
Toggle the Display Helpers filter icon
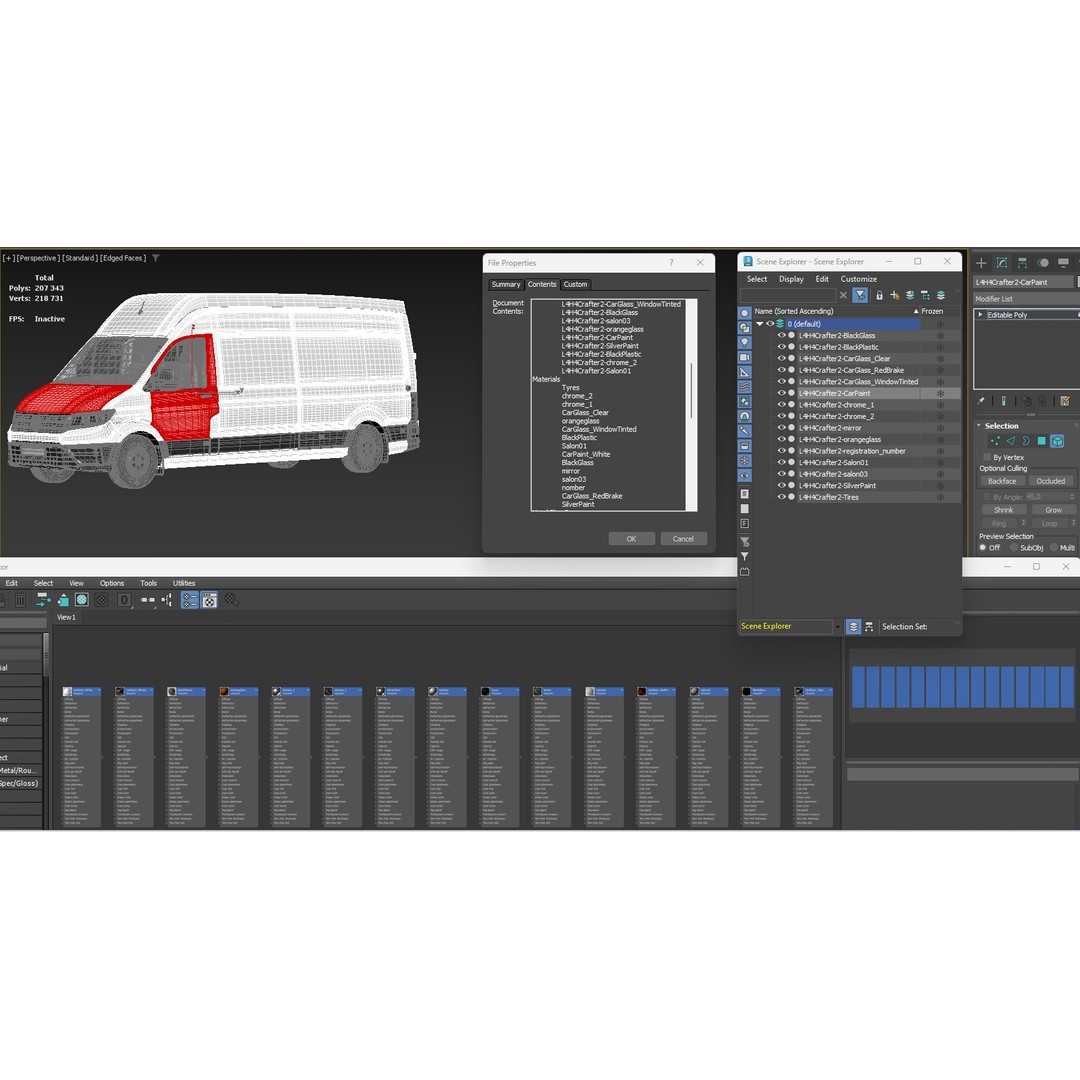click(x=745, y=372)
